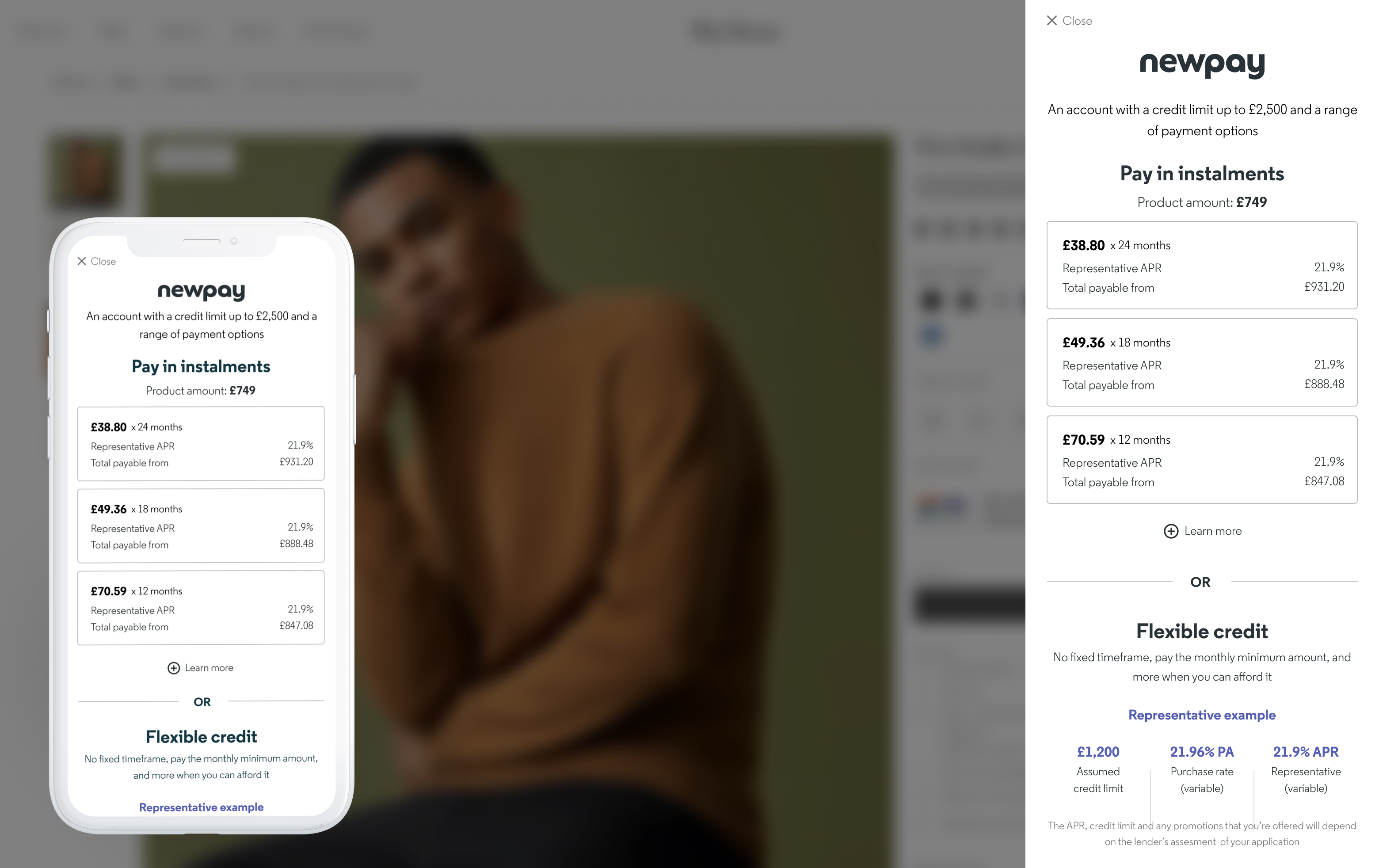Open Representative example link in side panel

[x=1202, y=715]
